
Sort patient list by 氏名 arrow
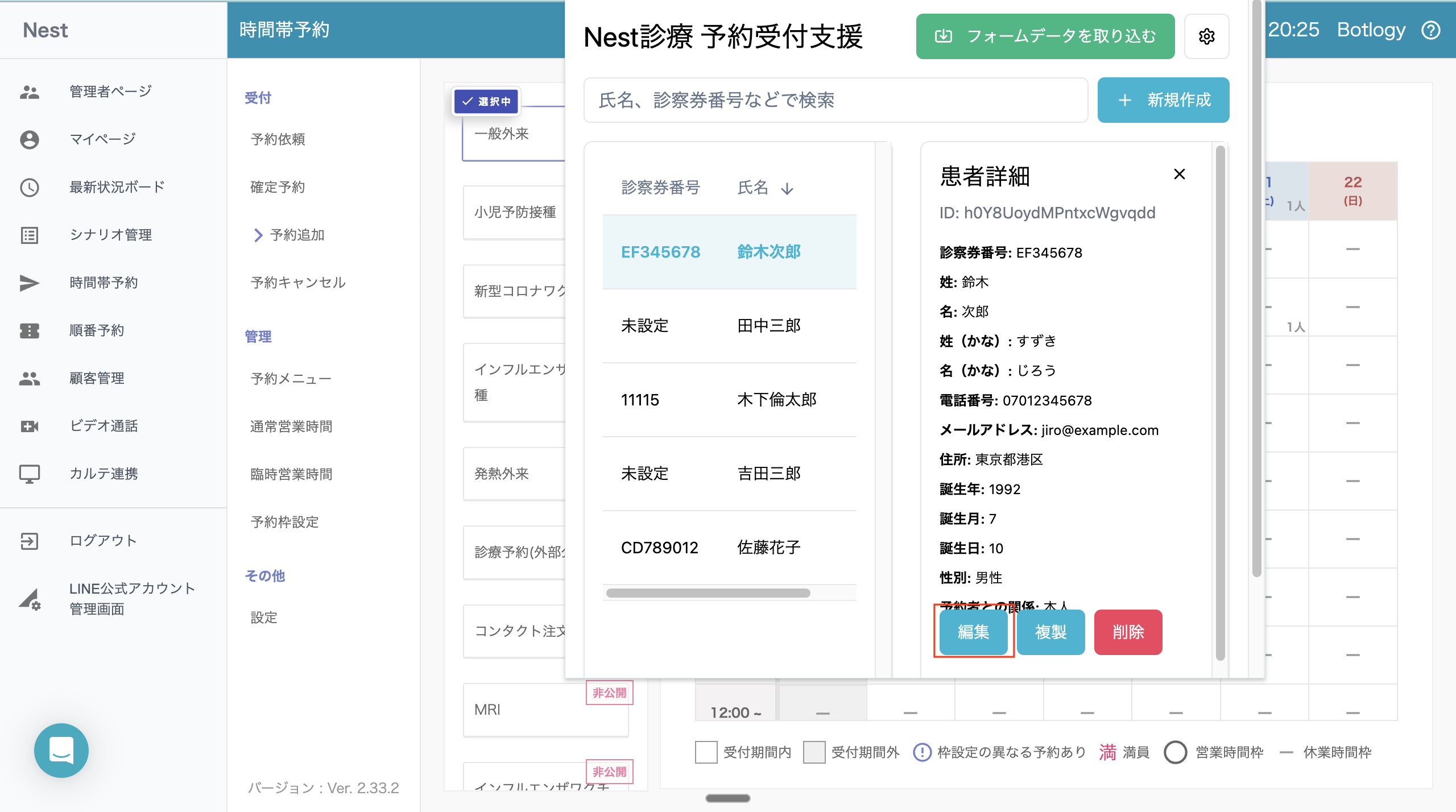point(787,188)
